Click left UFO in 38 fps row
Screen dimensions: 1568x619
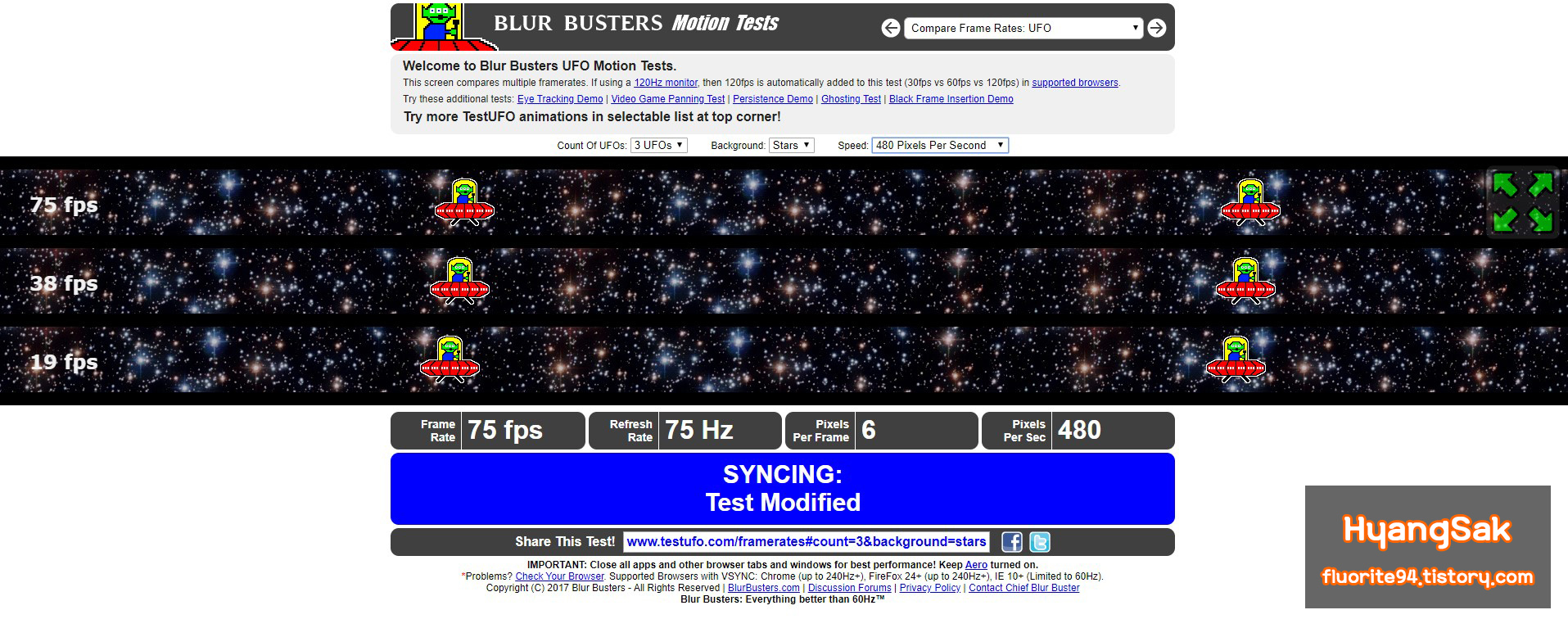459,281
